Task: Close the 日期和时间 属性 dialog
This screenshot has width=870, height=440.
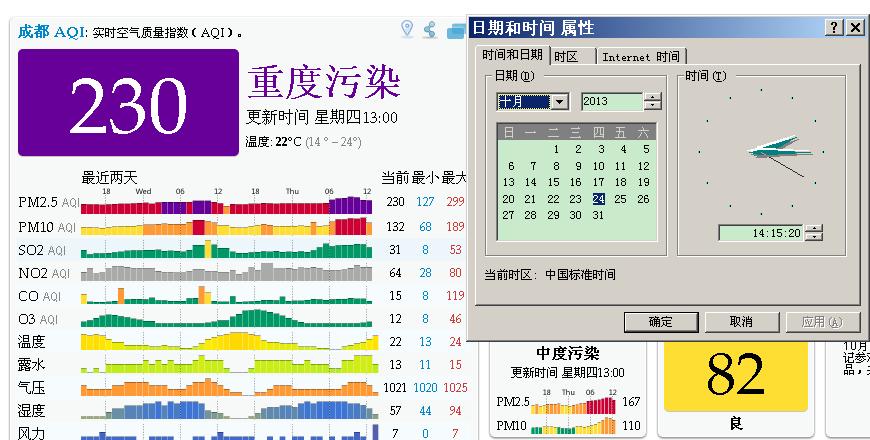Action: 856,27
